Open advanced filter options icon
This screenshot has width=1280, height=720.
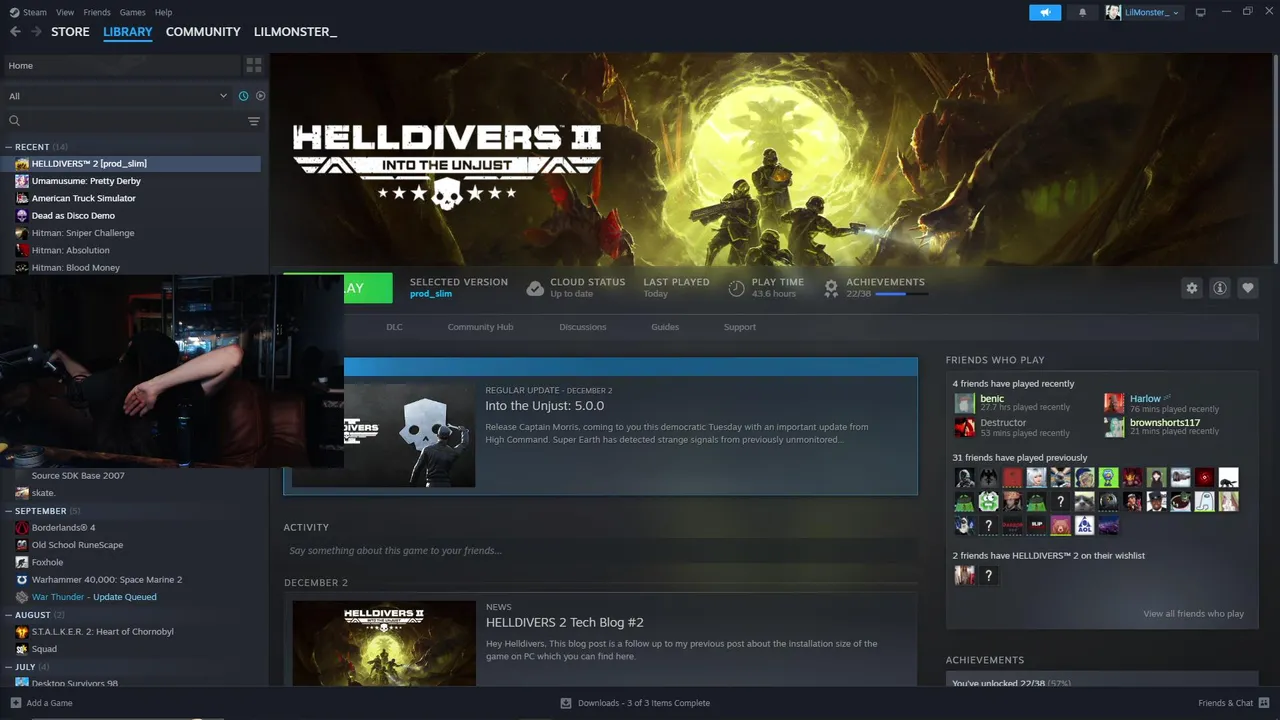[254, 121]
